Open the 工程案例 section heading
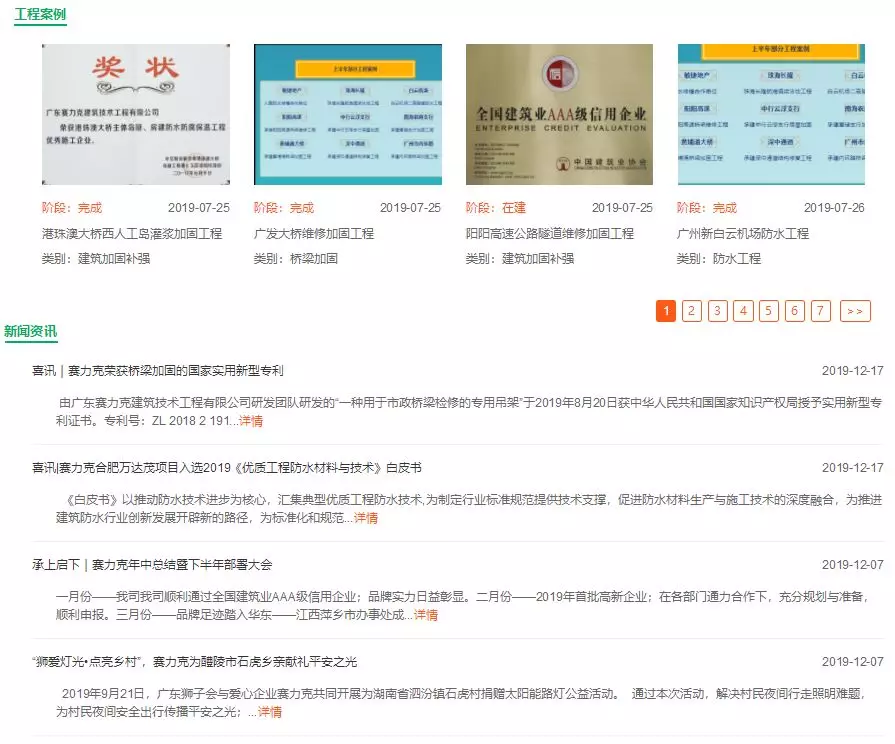The image size is (895, 744). (40, 15)
